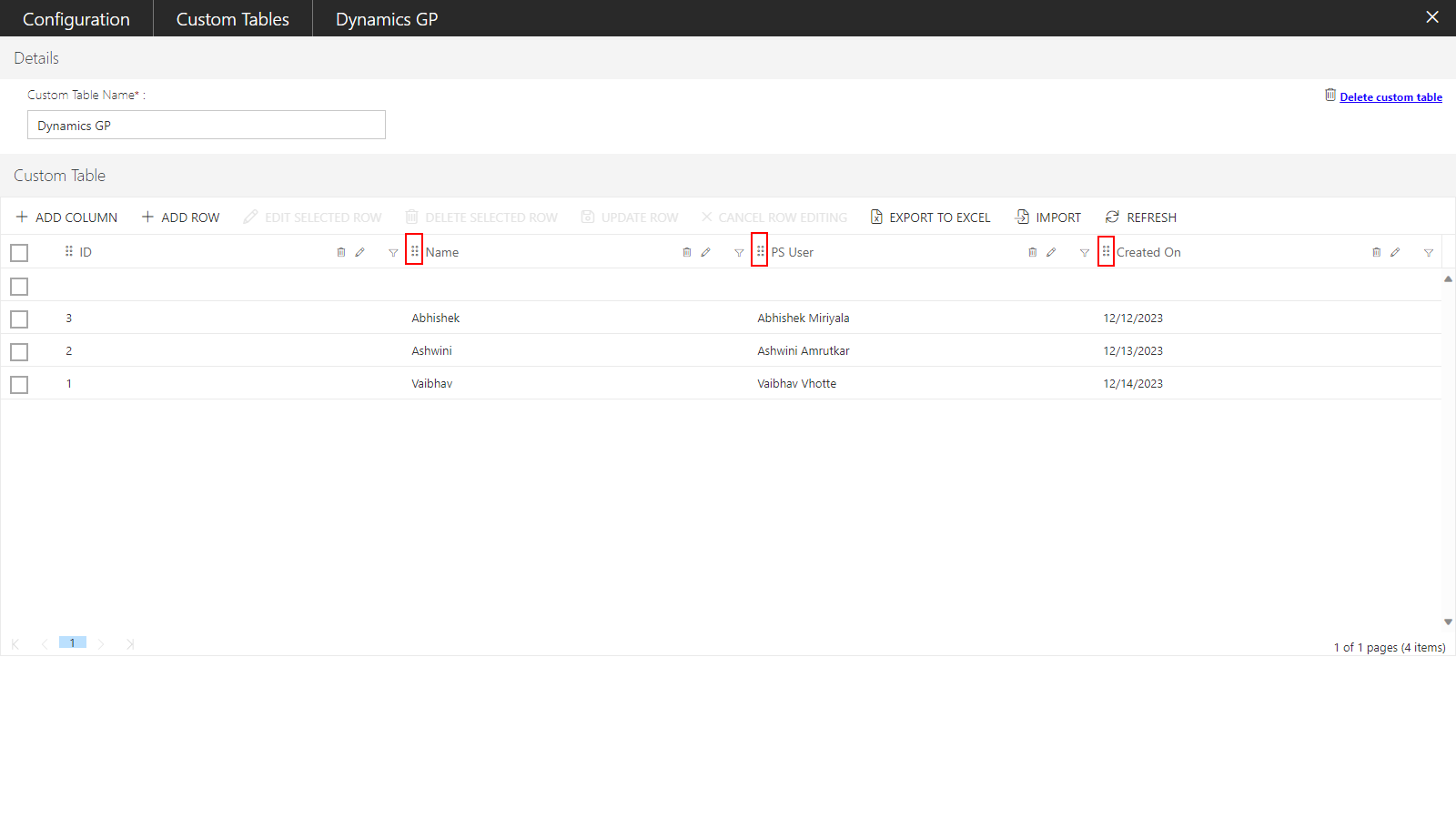Select the Dynamics GP tab

pyautogui.click(x=387, y=19)
